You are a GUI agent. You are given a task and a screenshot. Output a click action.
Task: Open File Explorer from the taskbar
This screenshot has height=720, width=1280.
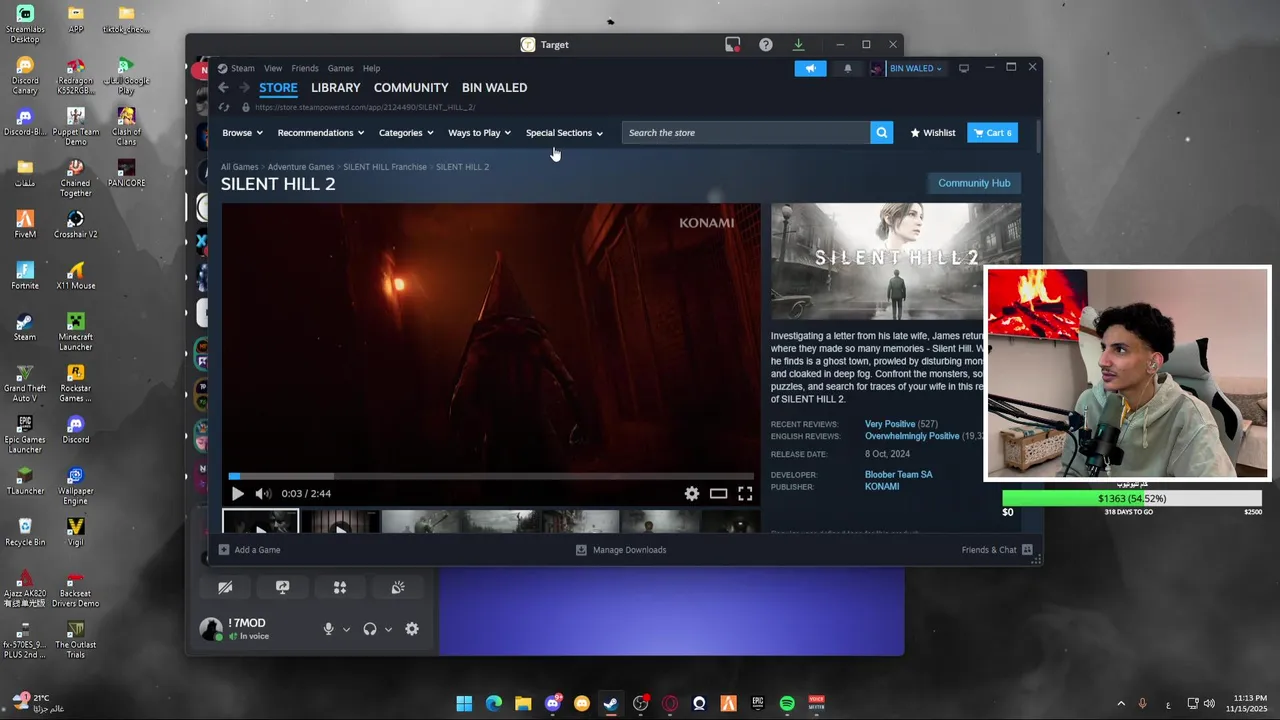click(x=523, y=704)
